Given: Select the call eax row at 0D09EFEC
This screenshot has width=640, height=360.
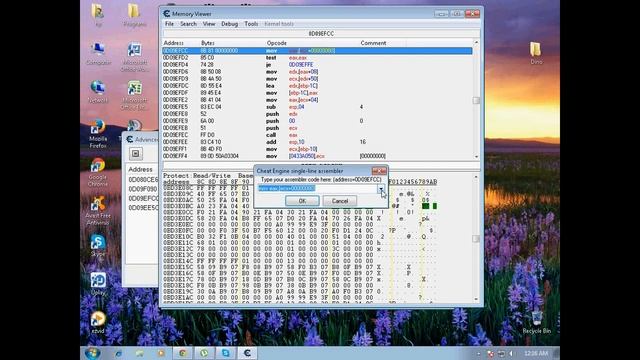Looking at the screenshot, I should click(317, 135).
